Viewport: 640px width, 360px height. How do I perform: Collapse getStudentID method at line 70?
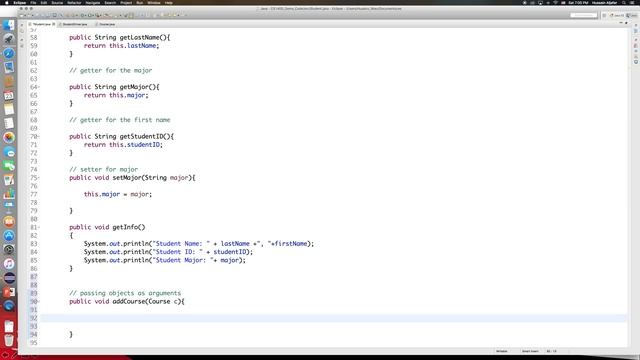[39, 136]
